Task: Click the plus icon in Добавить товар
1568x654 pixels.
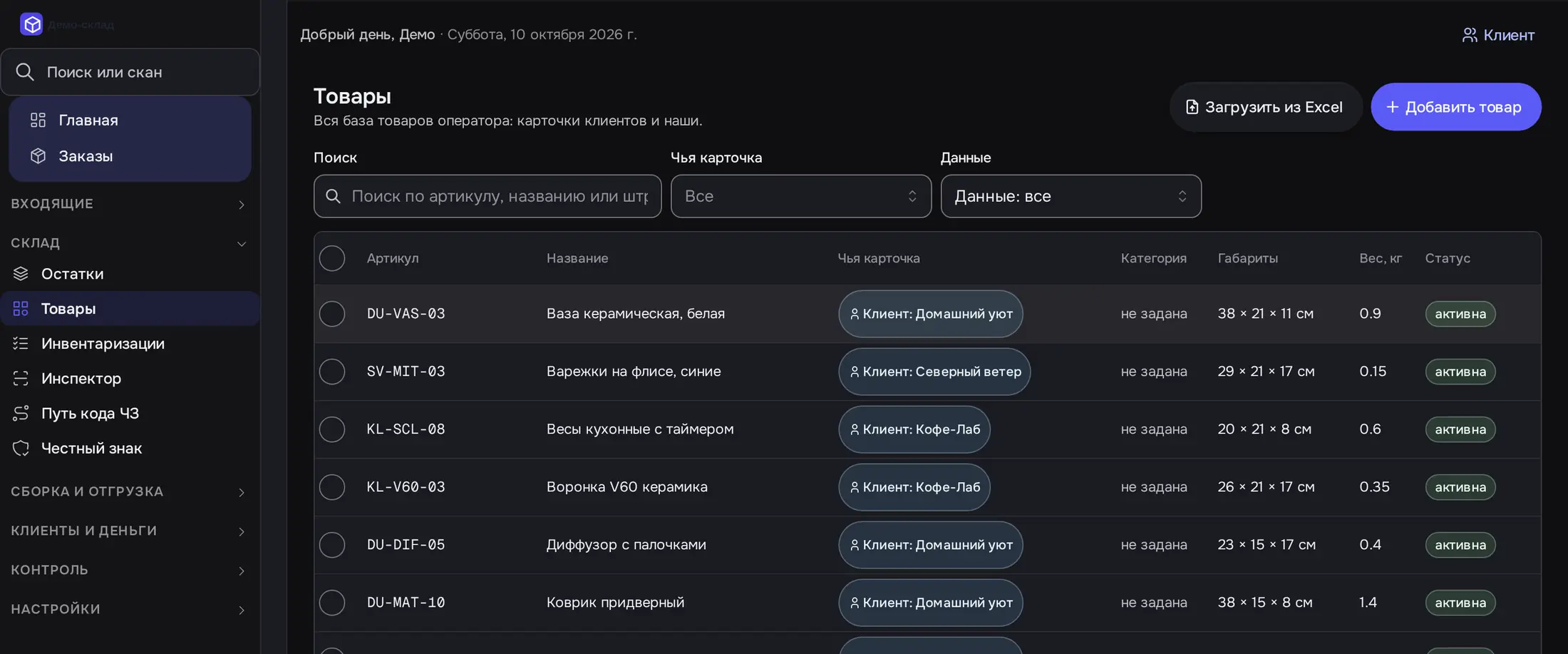Action: 1392,107
